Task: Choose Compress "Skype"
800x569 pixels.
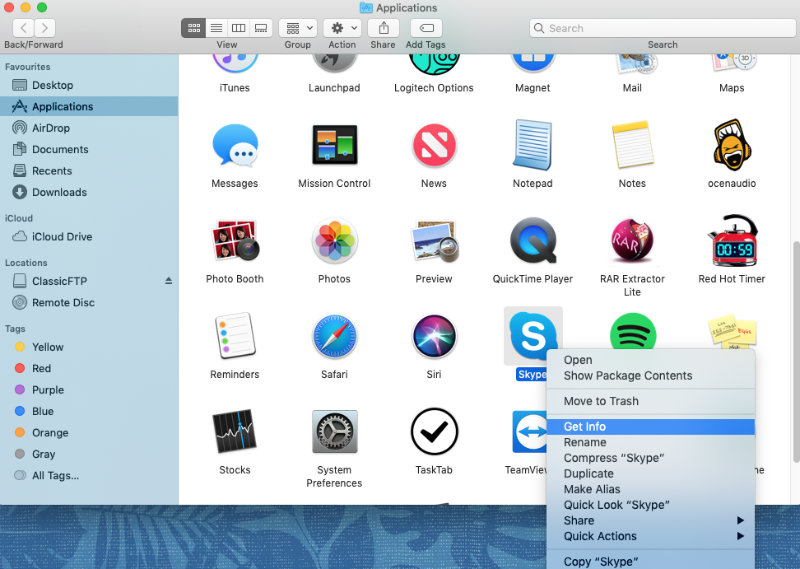Action: (651, 458)
